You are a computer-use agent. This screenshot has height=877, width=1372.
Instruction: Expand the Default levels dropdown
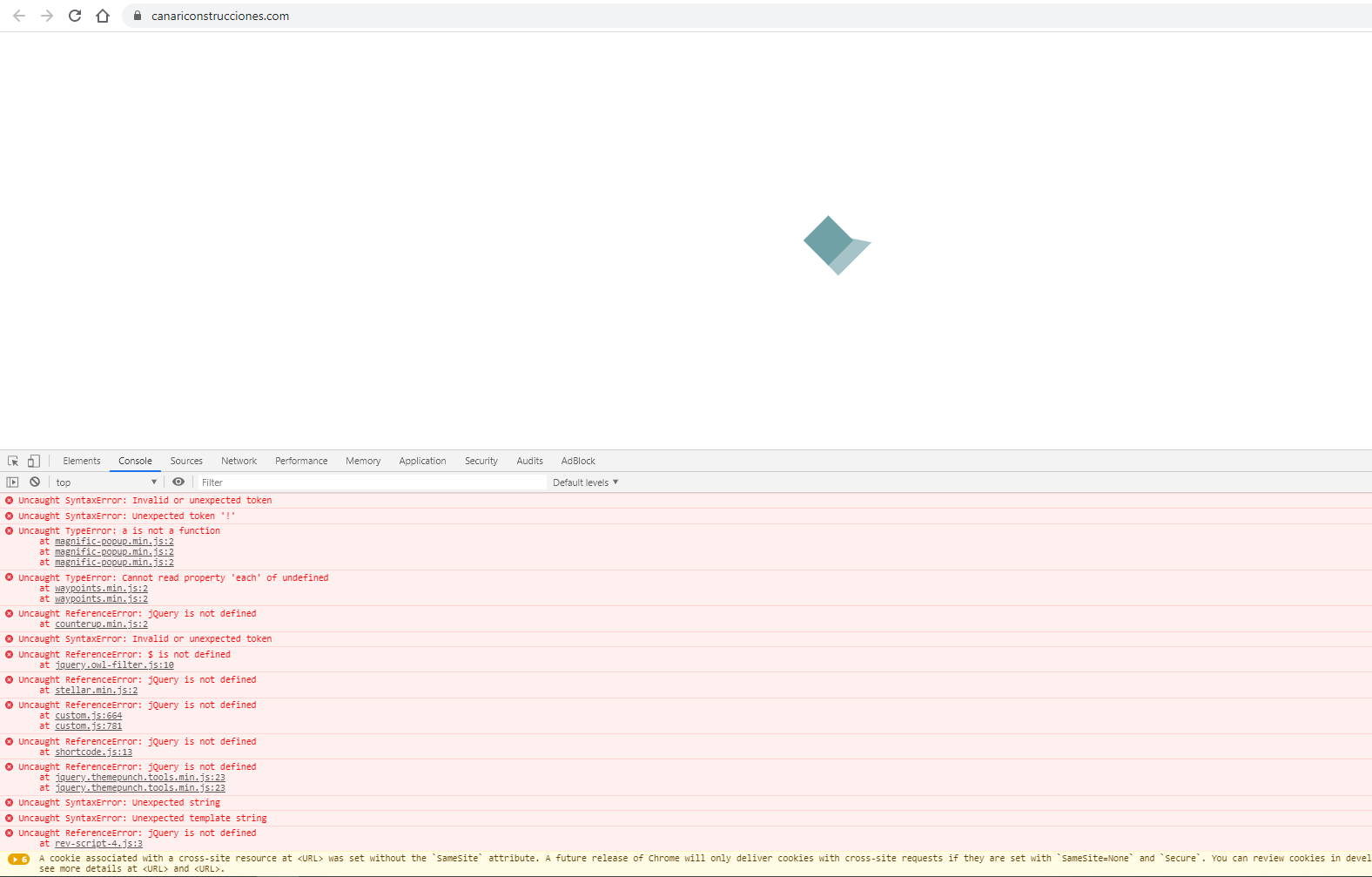585,482
